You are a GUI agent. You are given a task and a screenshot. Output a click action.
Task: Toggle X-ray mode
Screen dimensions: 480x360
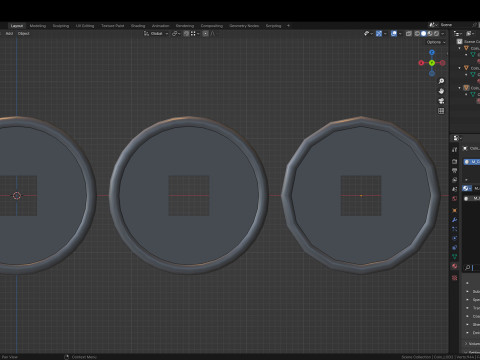pyautogui.click(x=408, y=34)
